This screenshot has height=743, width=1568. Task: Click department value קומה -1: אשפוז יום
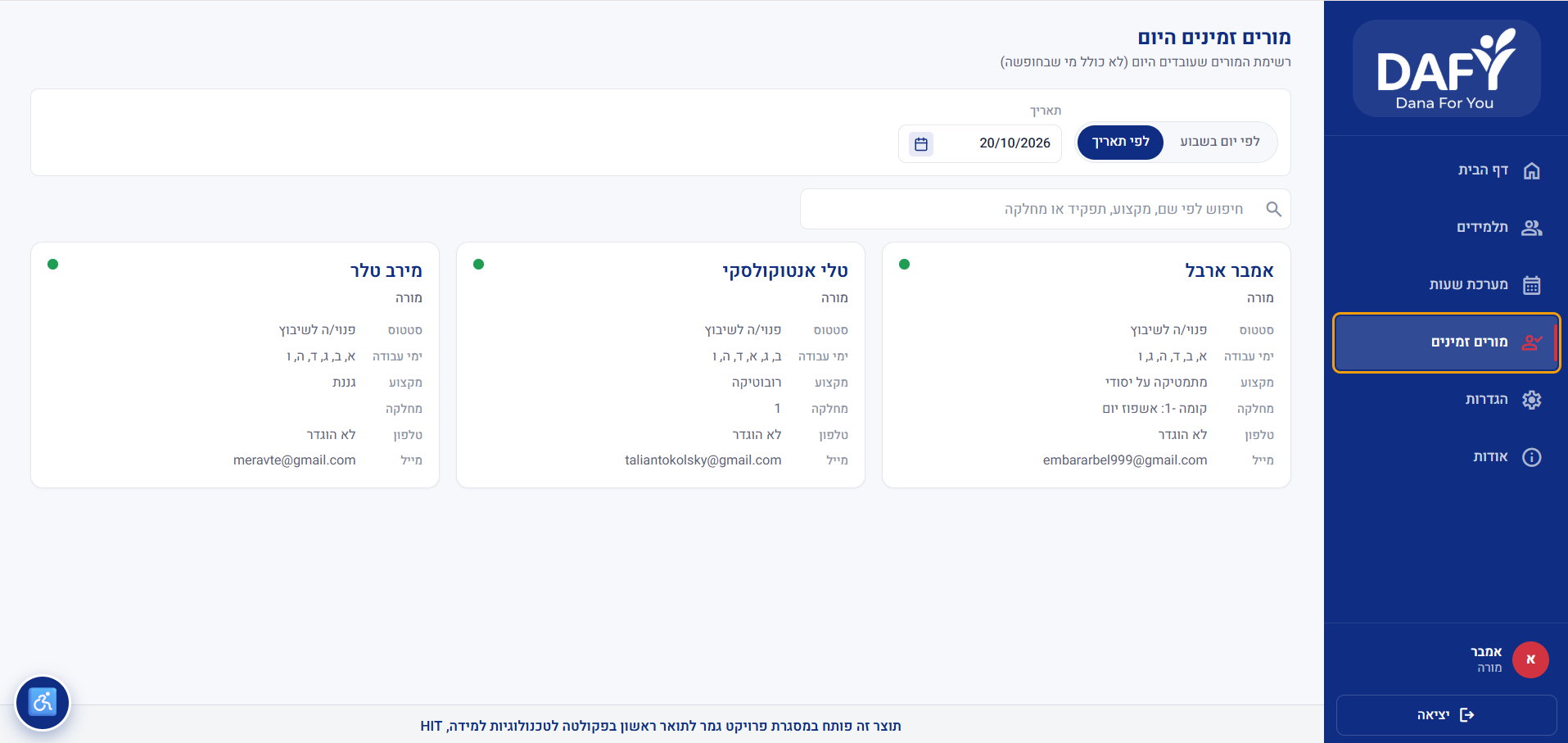(x=1155, y=409)
